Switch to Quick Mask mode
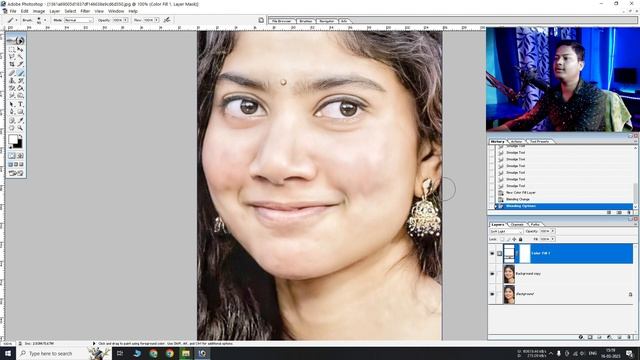 coord(20,156)
